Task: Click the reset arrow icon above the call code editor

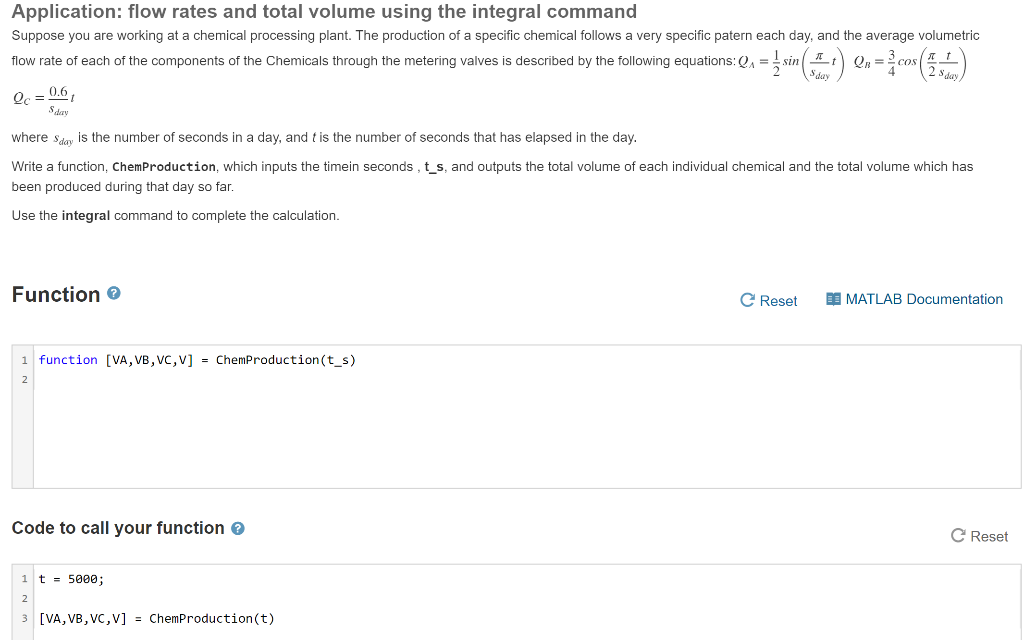Action: 958,536
